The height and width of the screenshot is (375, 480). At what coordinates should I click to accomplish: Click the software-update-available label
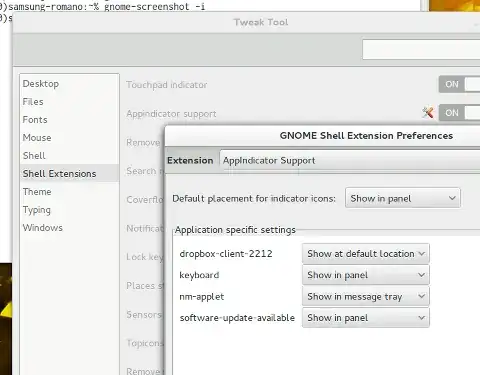click(237, 318)
